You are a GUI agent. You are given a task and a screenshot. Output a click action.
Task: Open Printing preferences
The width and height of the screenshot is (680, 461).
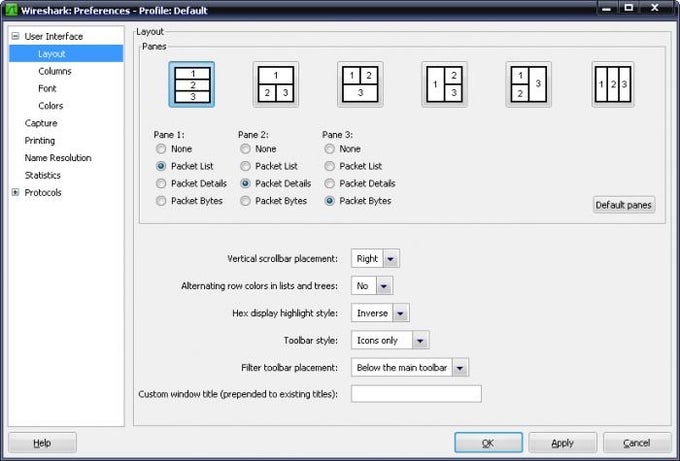[x=40, y=141]
